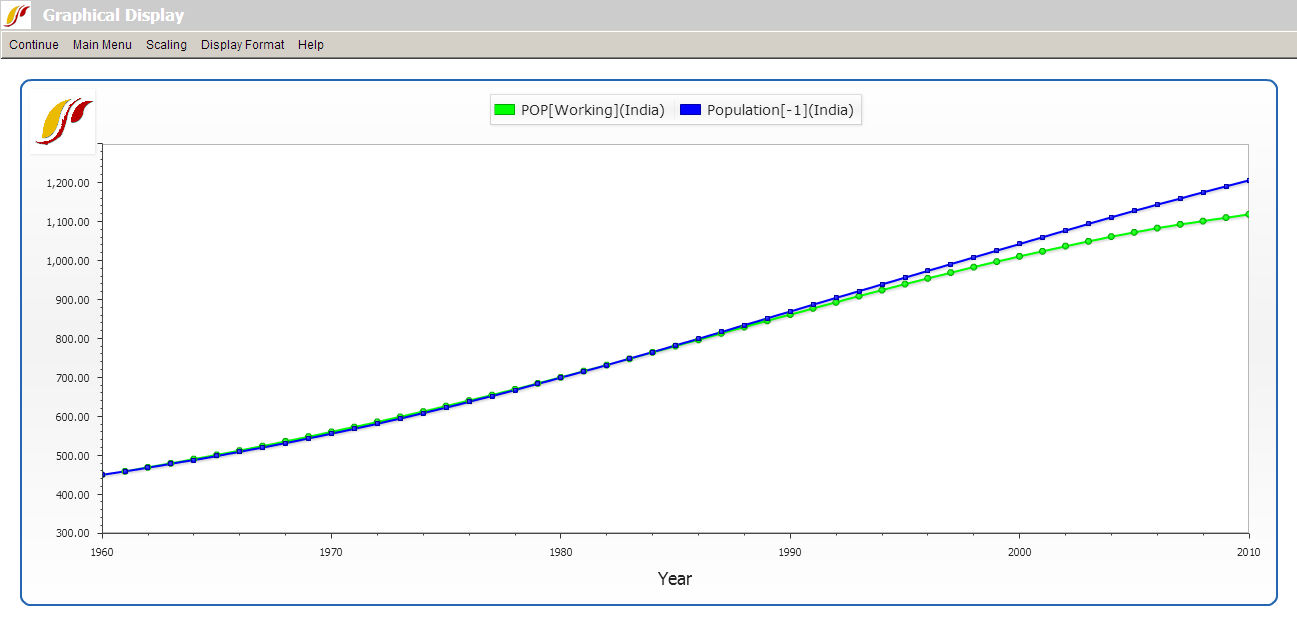Click the green POP[Working] legend swatch

pos(505,110)
